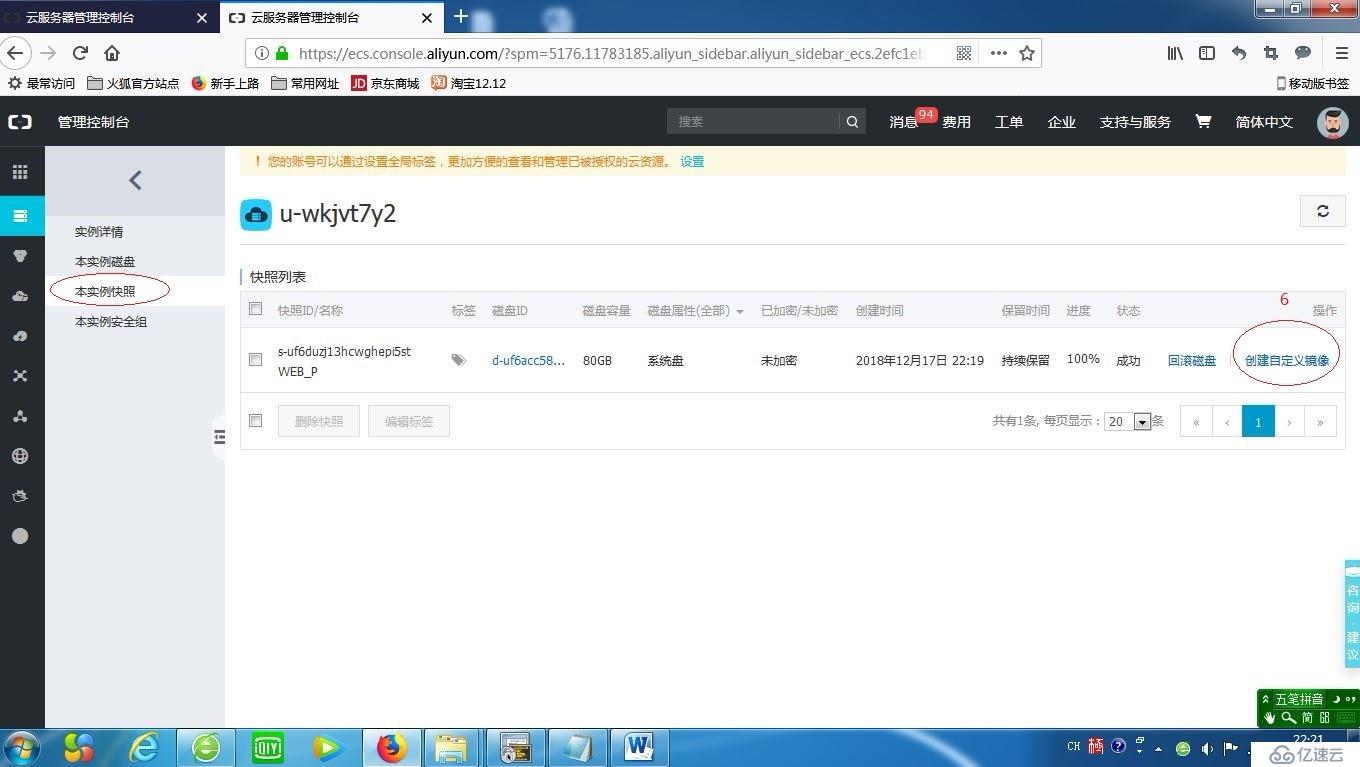
Task: Open File Explorer from the taskbar
Action: (x=452, y=747)
